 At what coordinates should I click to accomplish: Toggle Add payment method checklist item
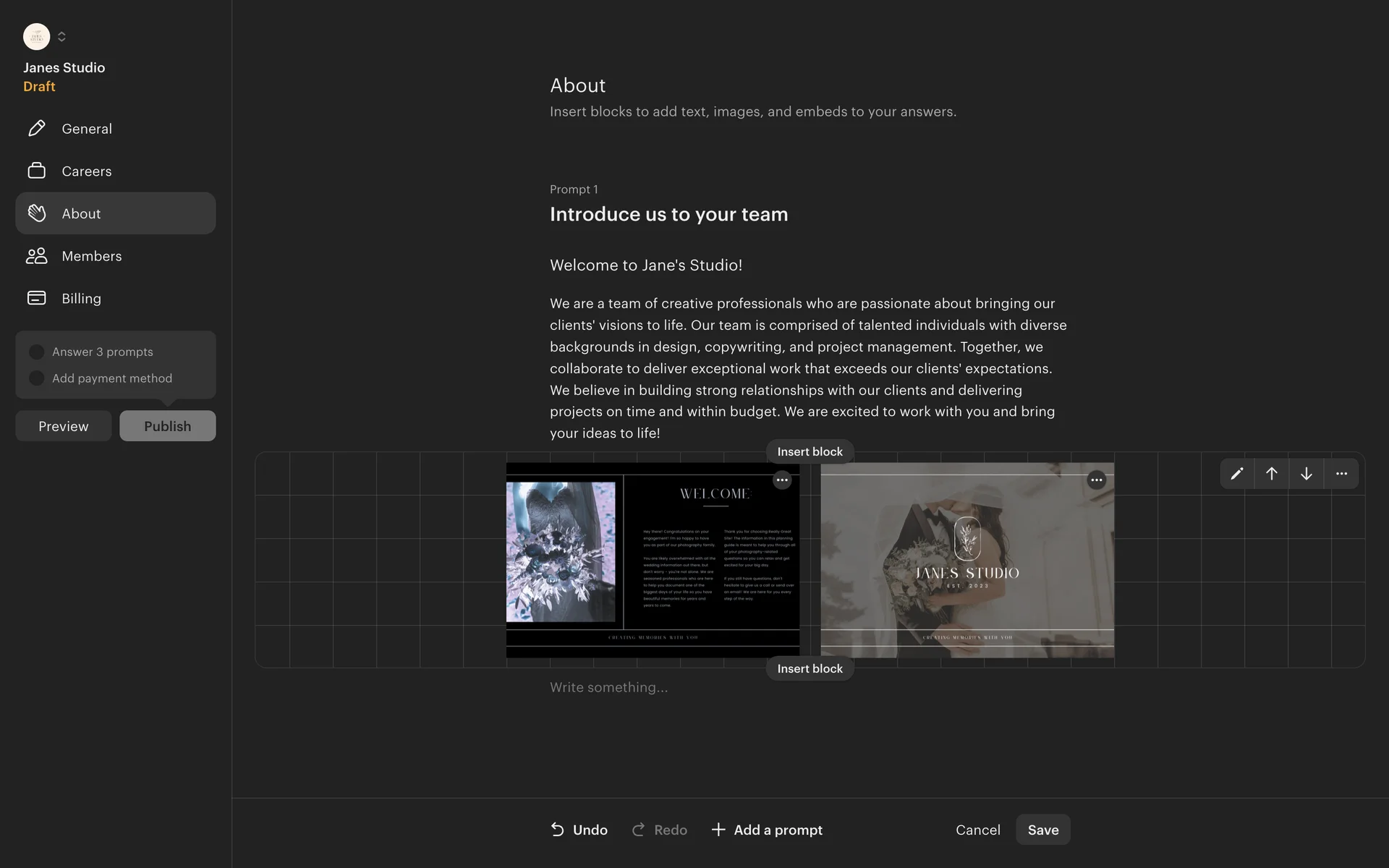pyautogui.click(x=37, y=378)
